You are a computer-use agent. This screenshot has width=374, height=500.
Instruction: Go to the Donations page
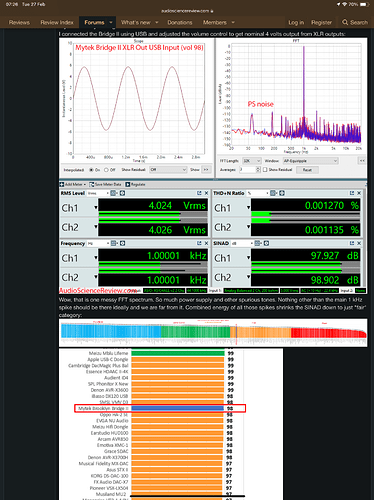click(x=180, y=22)
